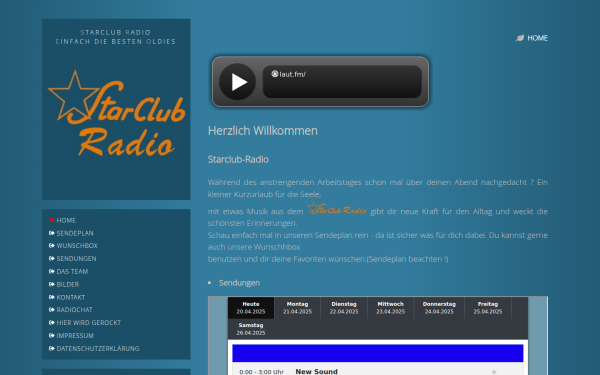Click the laut.fm logo in player
600x375 pixels.
tap(288, 74)
